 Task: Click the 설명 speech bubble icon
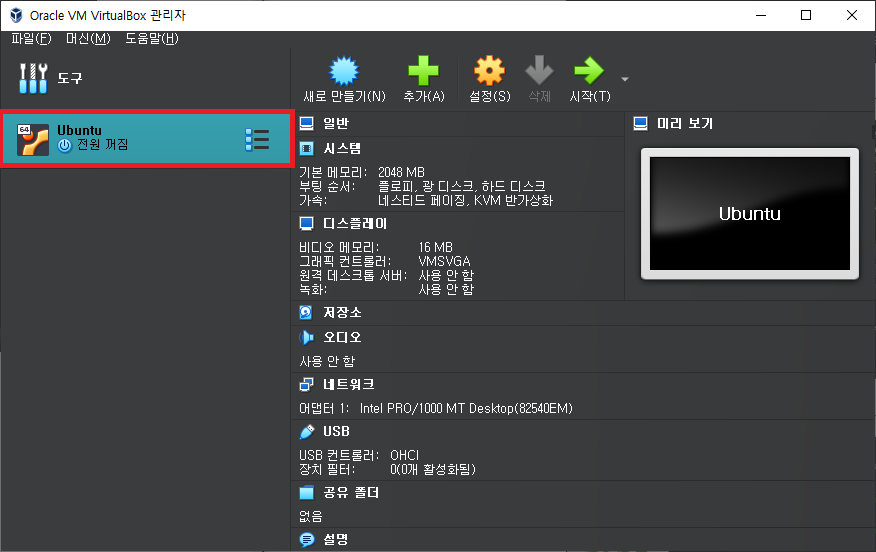click(x=307, y=540)
